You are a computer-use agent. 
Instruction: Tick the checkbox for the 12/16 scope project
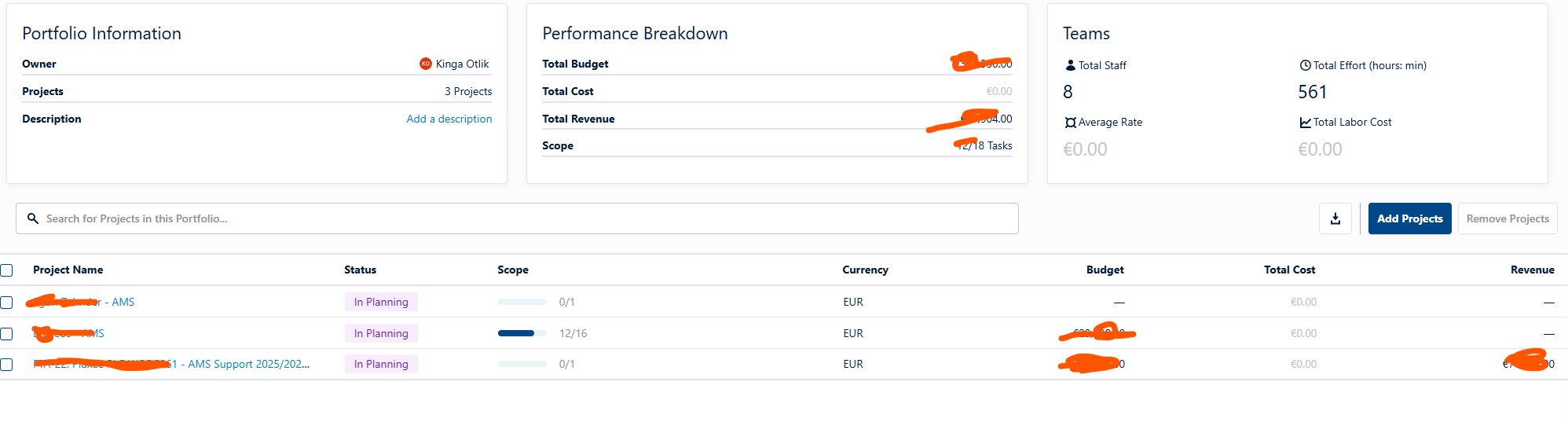[6, 333]
